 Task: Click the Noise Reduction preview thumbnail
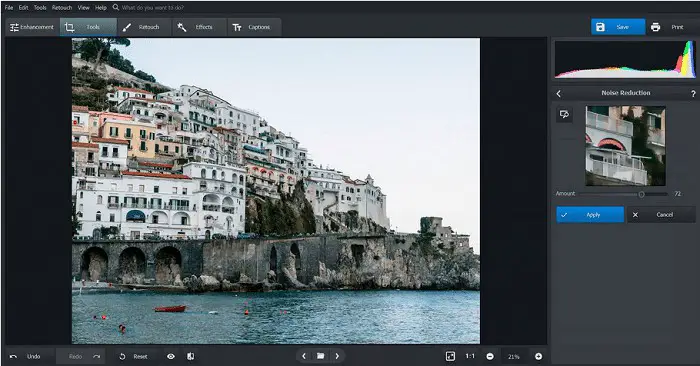[625, 146]
